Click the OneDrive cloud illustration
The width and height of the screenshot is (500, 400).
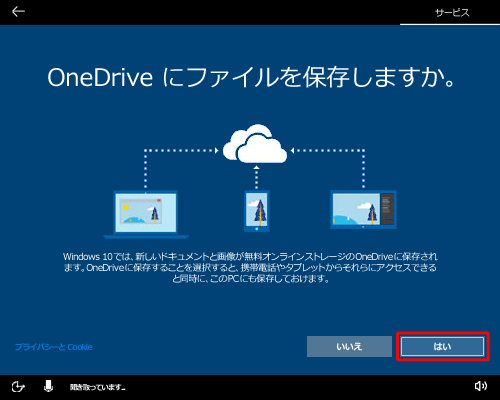255,144
